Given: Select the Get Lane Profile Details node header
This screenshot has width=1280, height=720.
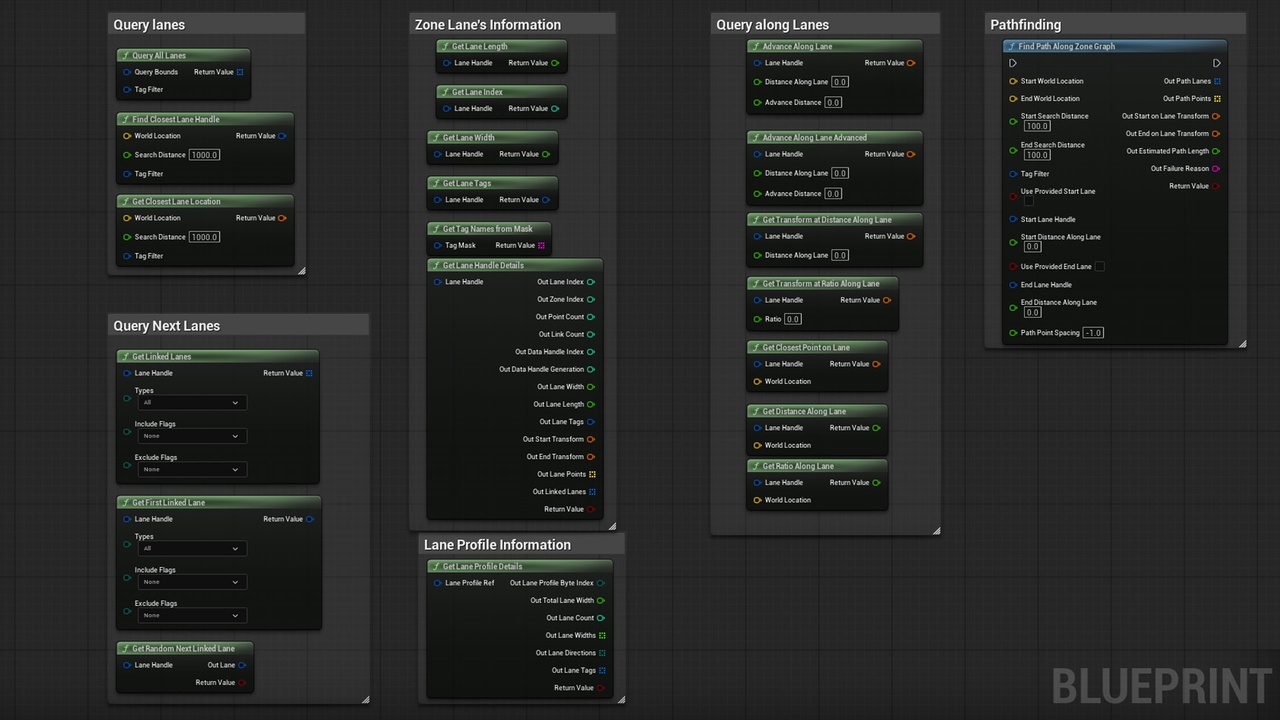Looking at the screenshot, I should (x=520, y=566).
